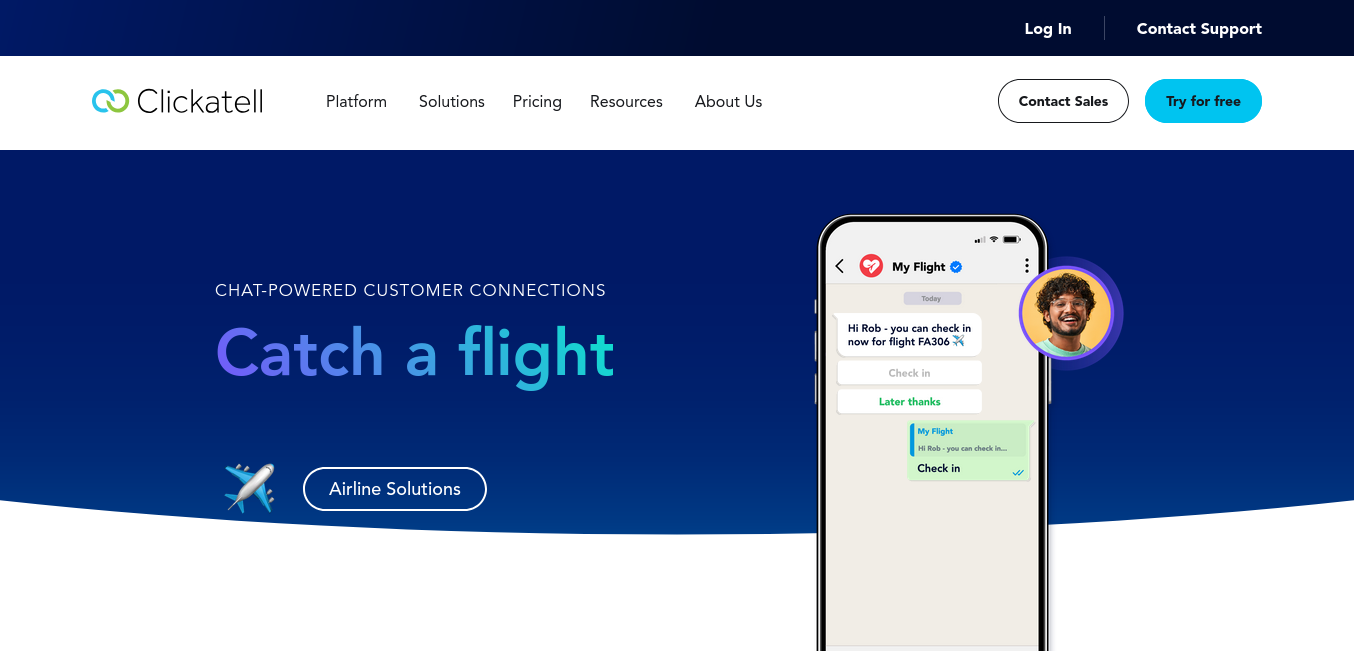This screenshot has height=651, width=1366.
Task: Click the Log In link
Action: [x=1048, y=29]
